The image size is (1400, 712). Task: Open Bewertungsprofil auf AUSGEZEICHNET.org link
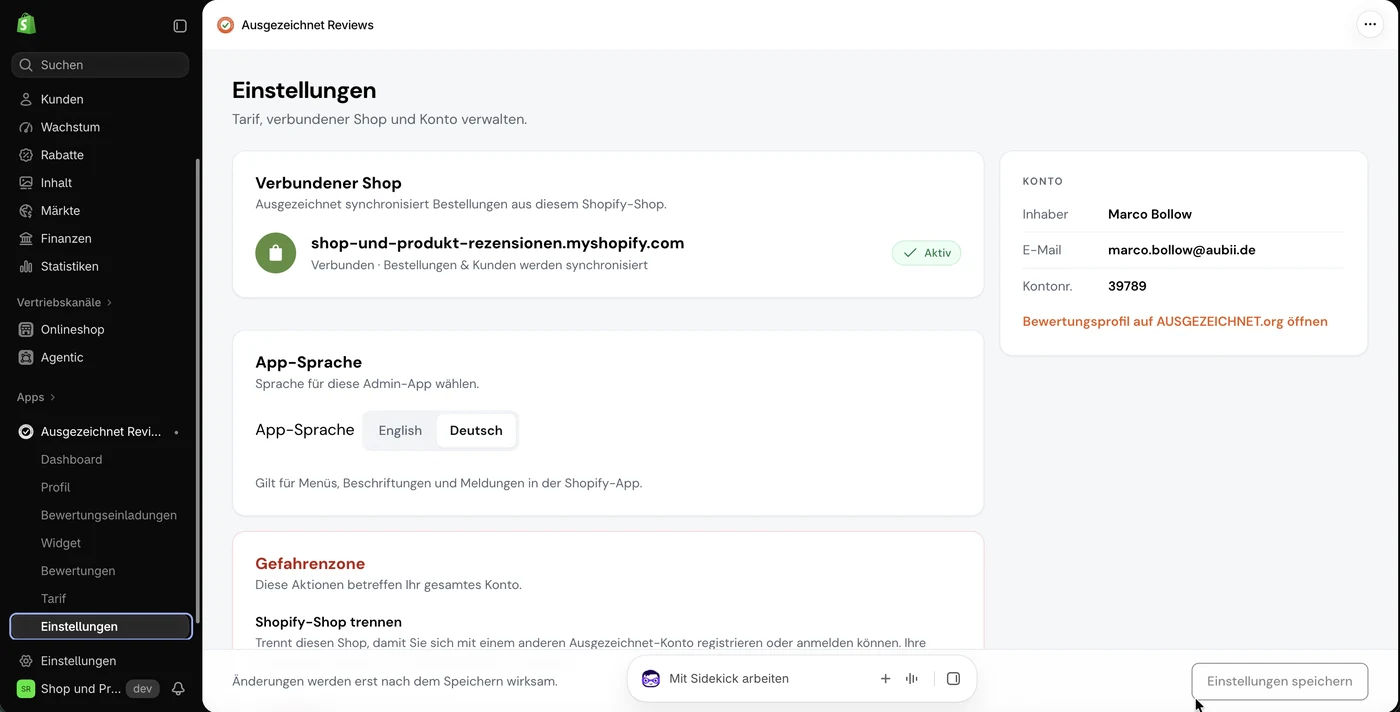[1175, 322]
